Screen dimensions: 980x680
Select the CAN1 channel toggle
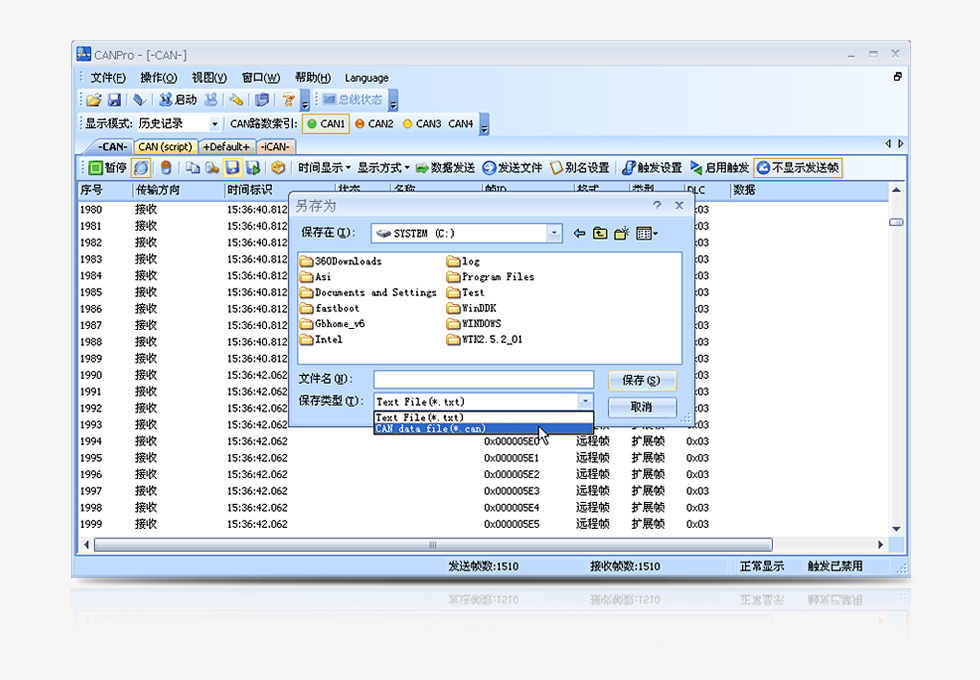[326, 124]
